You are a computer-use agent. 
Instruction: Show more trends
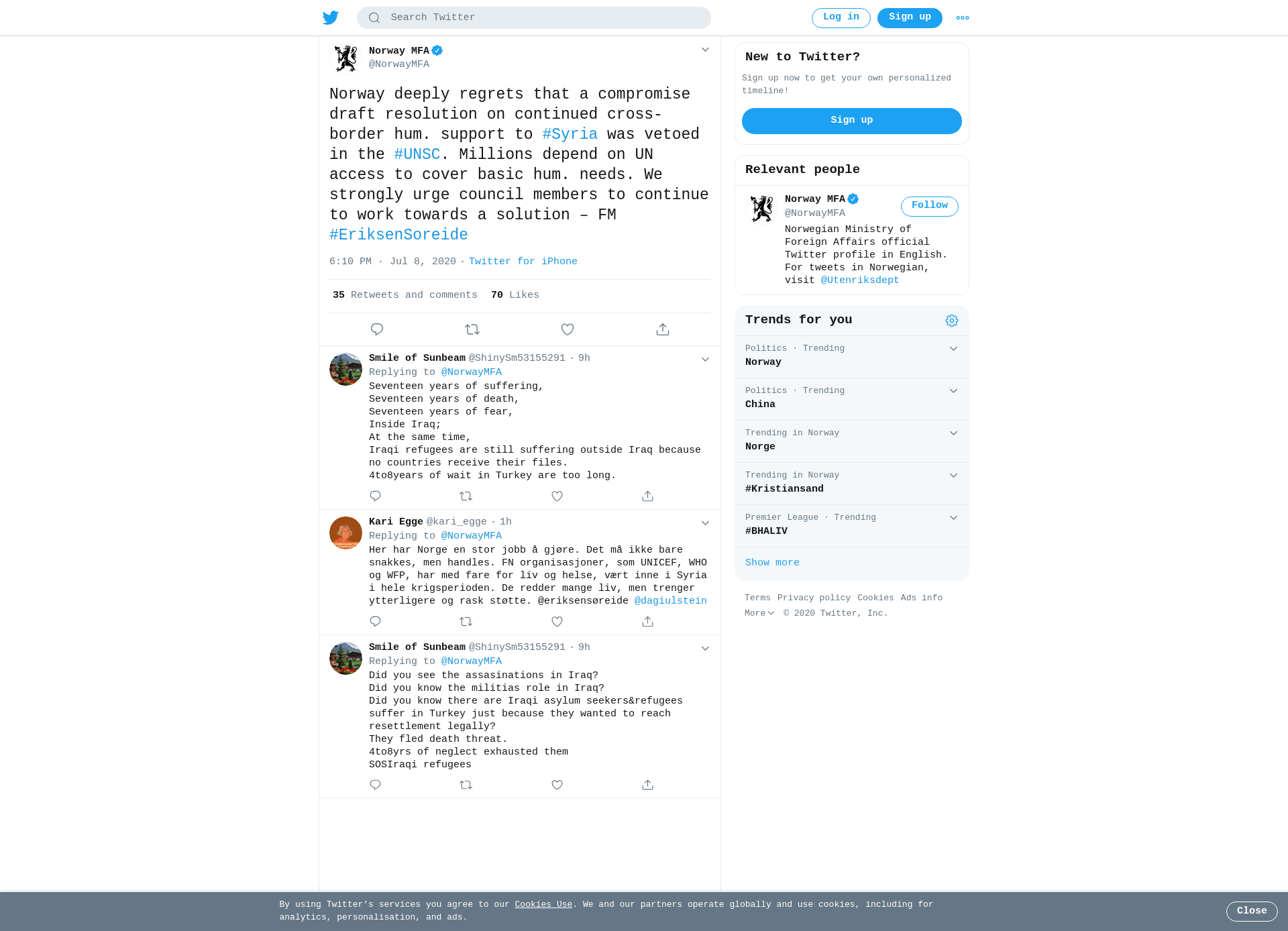772,563
